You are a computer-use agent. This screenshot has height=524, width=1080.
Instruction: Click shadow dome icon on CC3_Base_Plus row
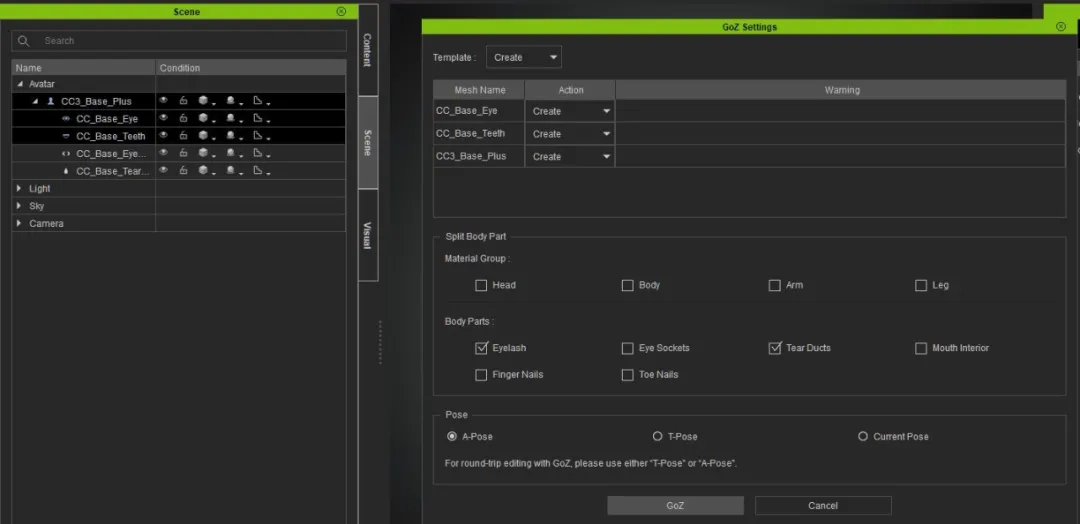[230, 101]
